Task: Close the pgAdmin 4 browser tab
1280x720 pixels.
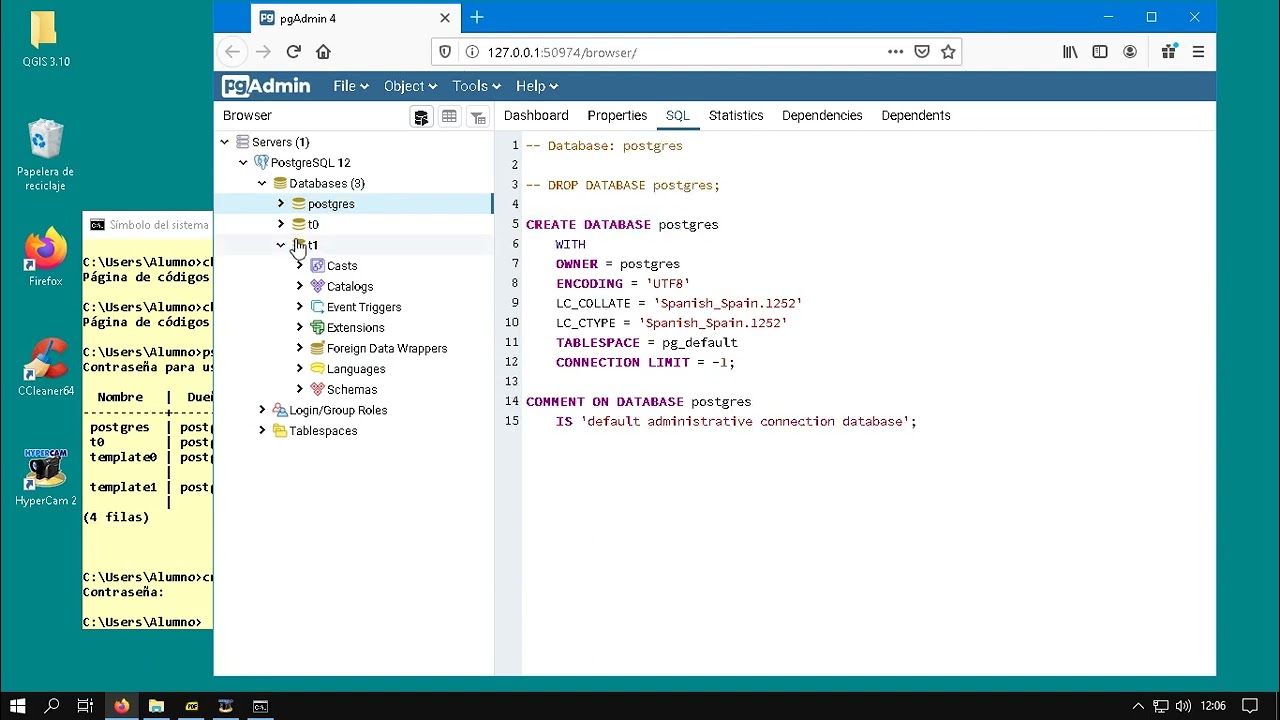Action: pyautogui.click(x=445, y=18)
